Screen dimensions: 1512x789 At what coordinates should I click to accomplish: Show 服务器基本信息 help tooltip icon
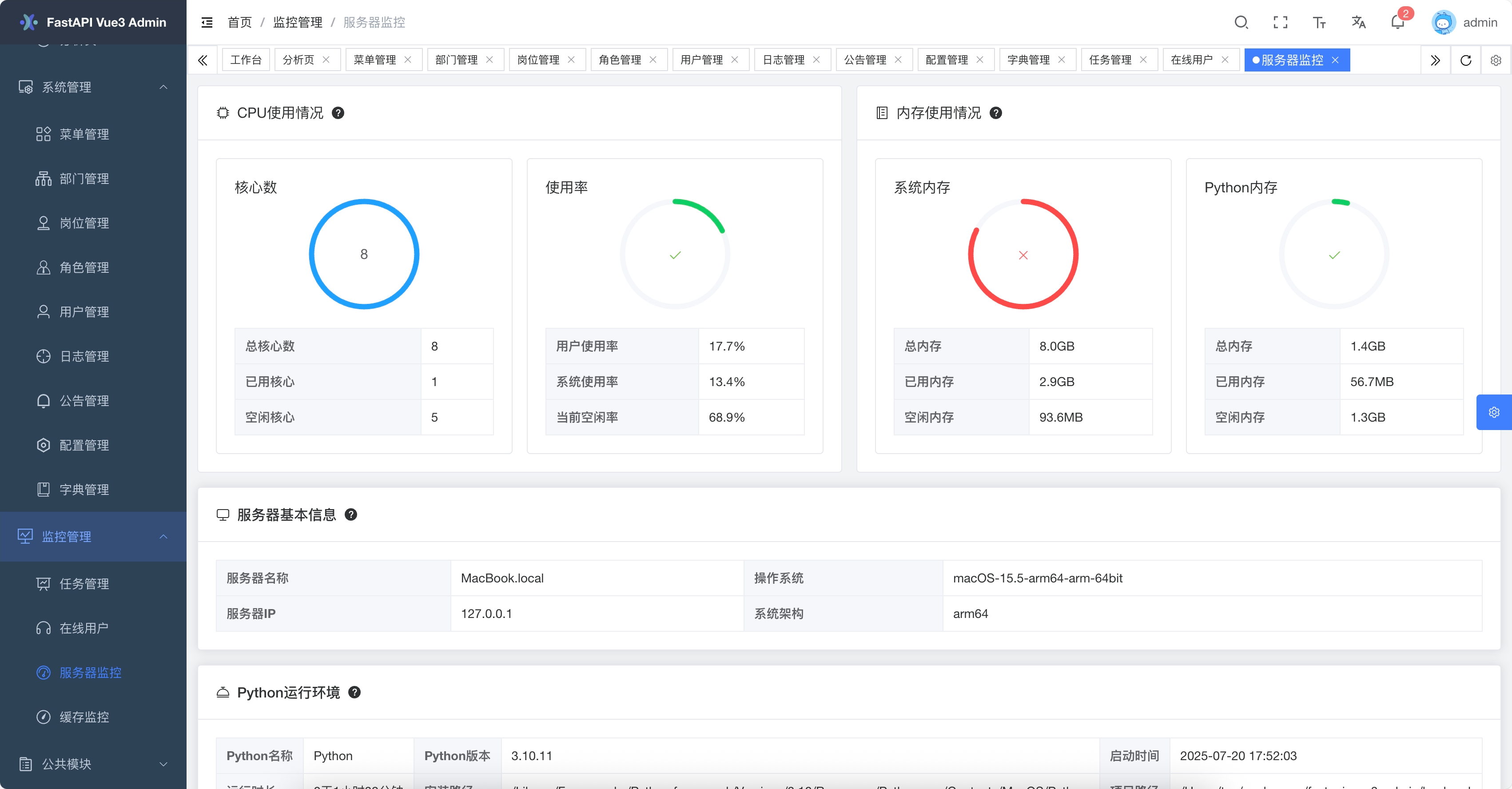351,515
